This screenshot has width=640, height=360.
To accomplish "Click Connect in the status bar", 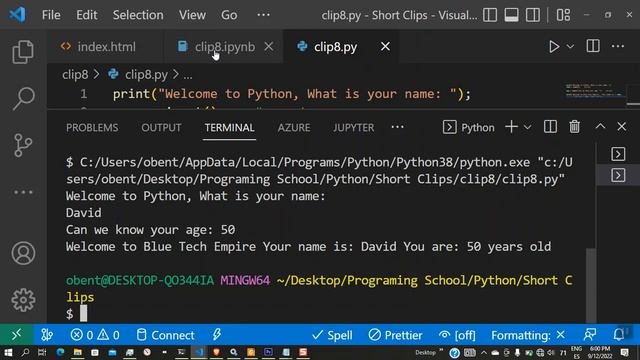I will tap(165, 335).
